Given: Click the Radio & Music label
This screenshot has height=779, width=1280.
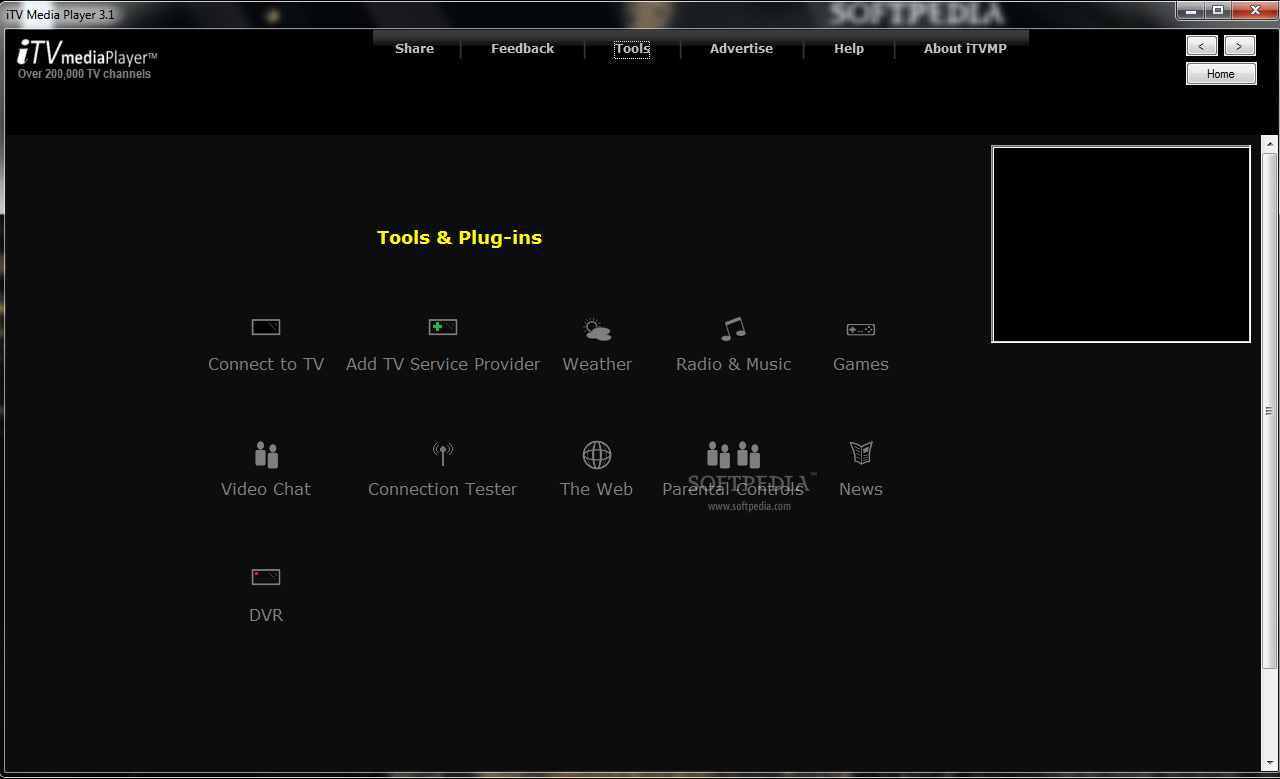Looking at the screenshot, I should (734, 364).
